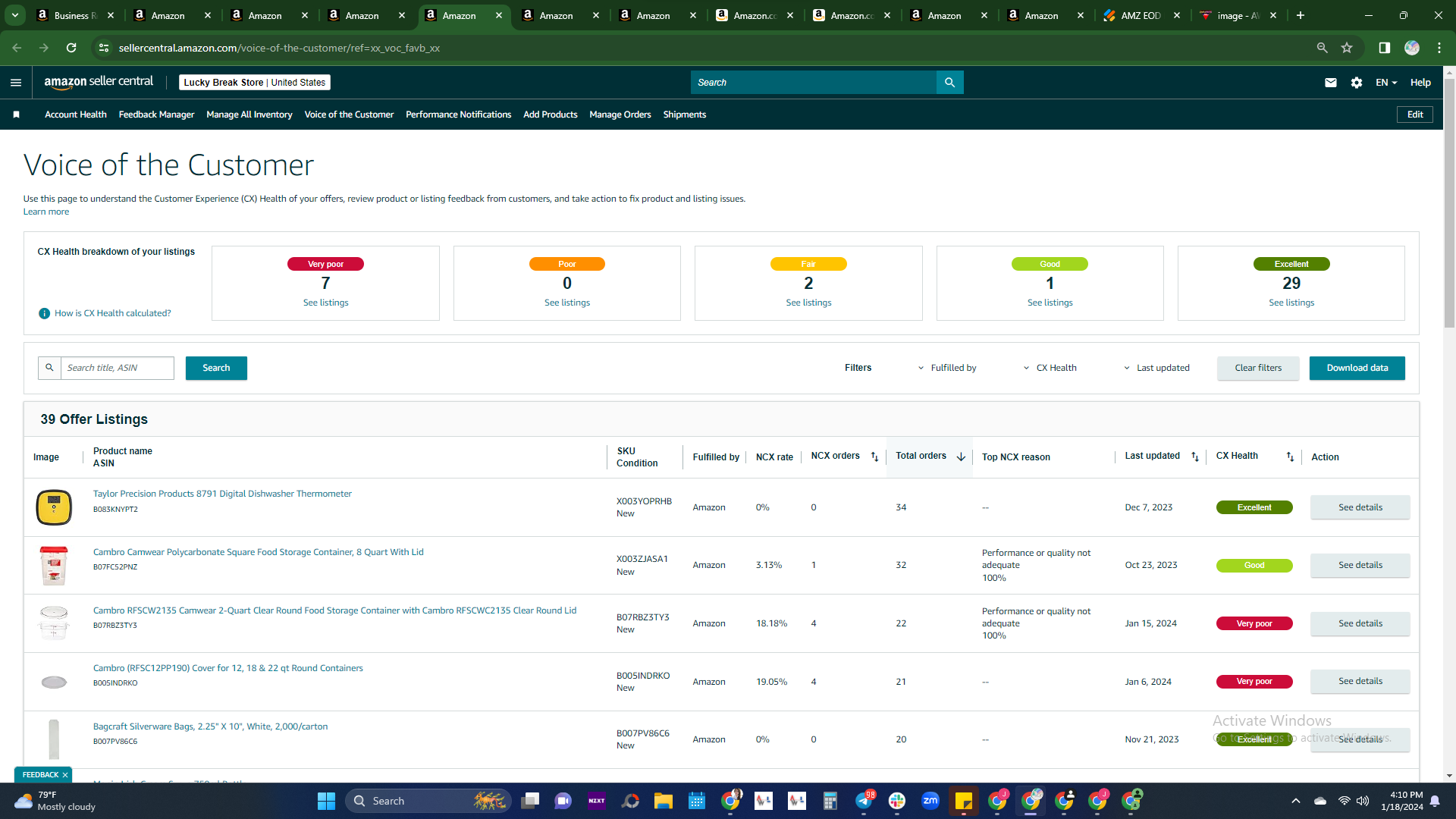The height and width of the screenshot is (819, 1456).
Task: Expand the Fulfilled by filter
Action: point(947,368)
